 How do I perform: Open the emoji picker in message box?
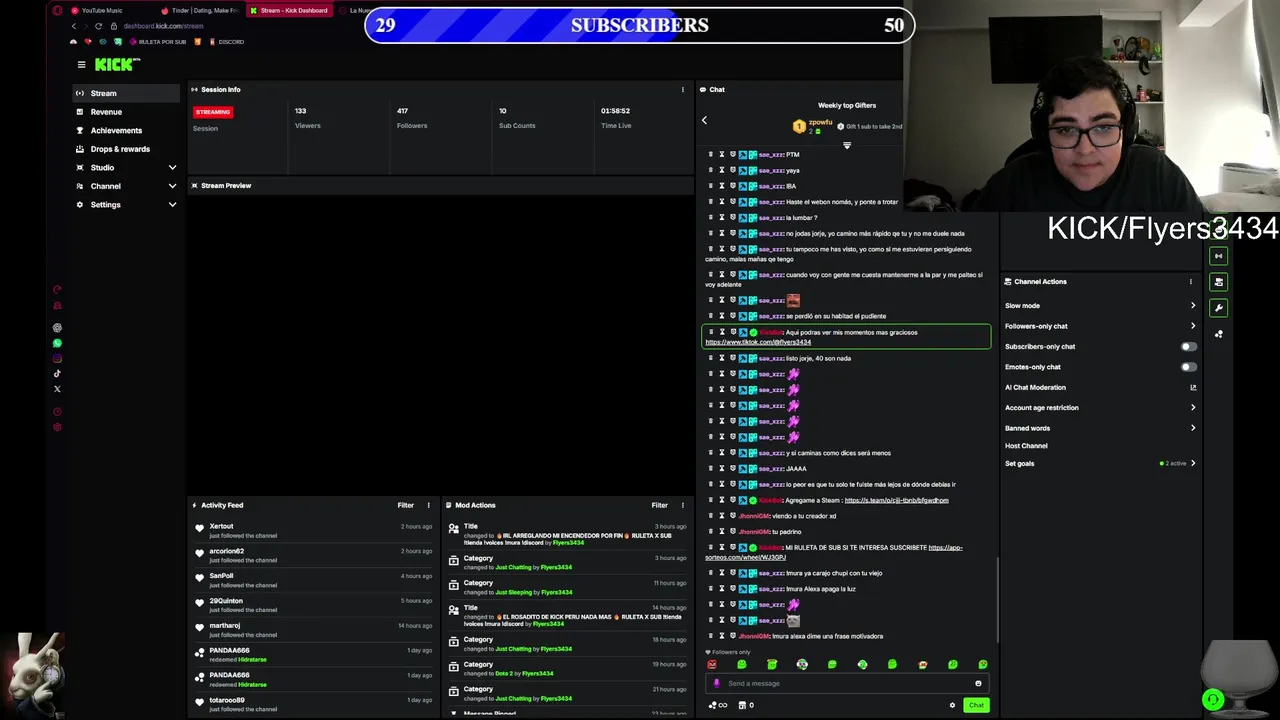pos(978,683)
